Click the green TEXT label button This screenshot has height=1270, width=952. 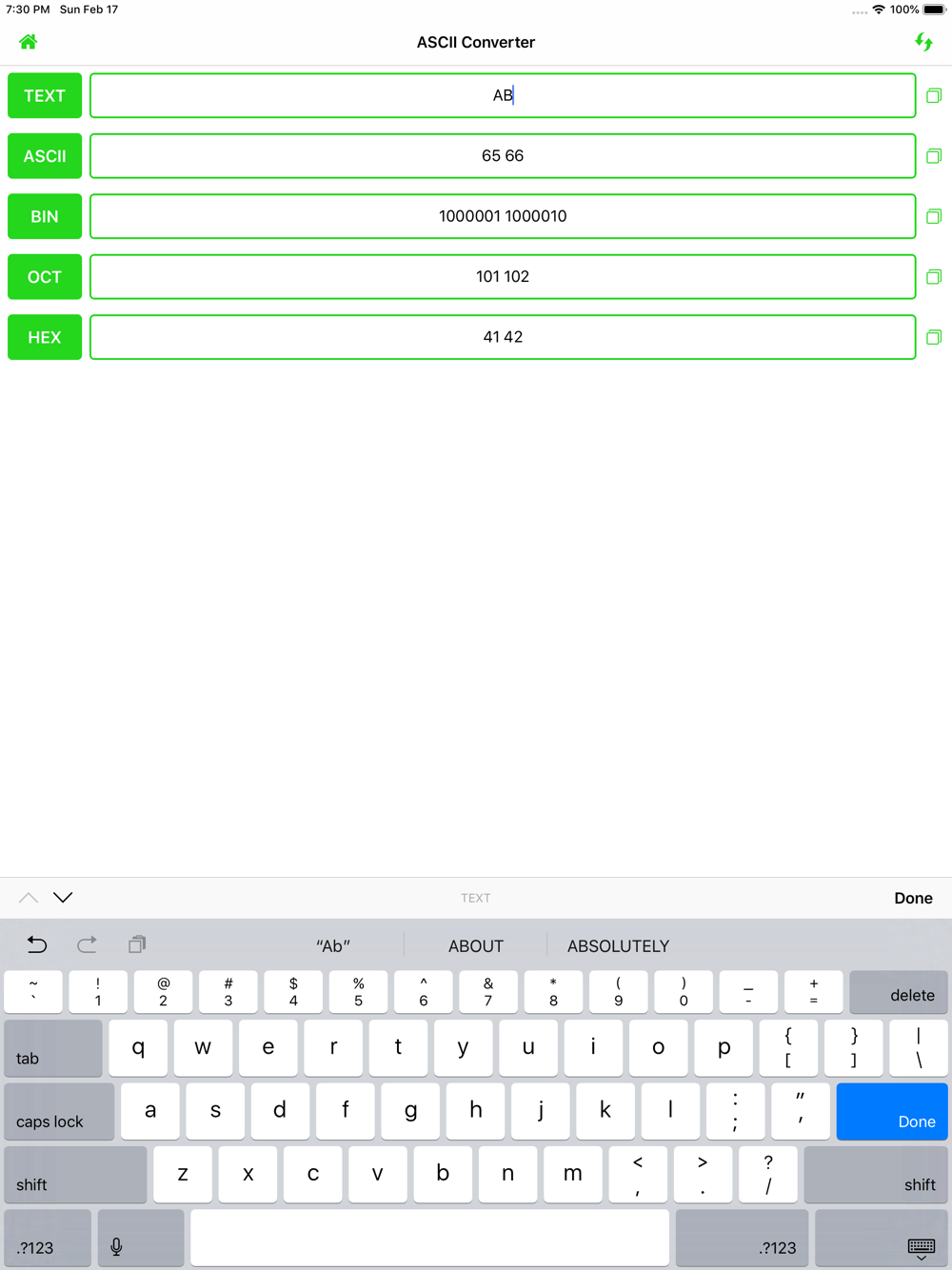[45, 95]
